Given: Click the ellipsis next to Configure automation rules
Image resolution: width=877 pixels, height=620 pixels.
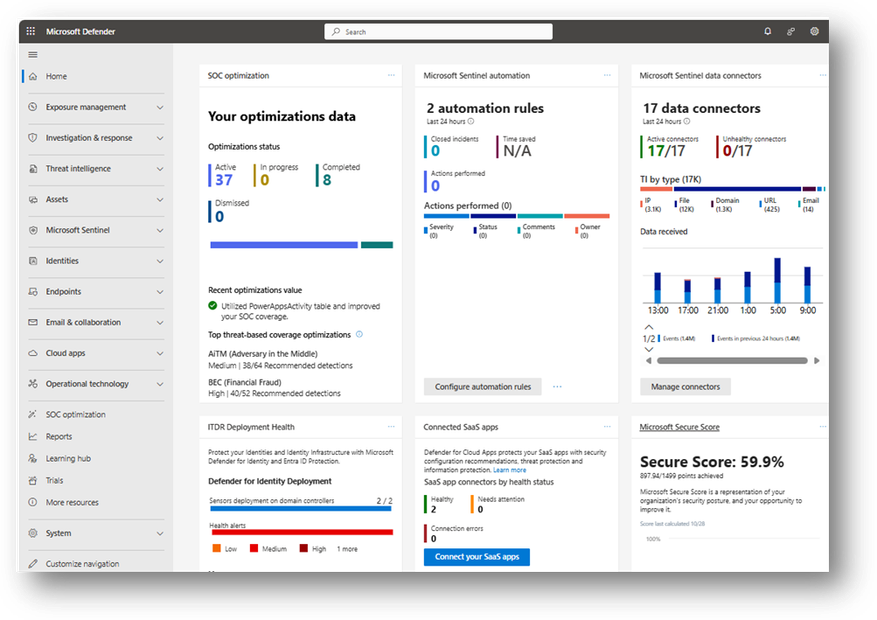Looking at the screenshot, I should pyautogui.click(x=557, y=386).
